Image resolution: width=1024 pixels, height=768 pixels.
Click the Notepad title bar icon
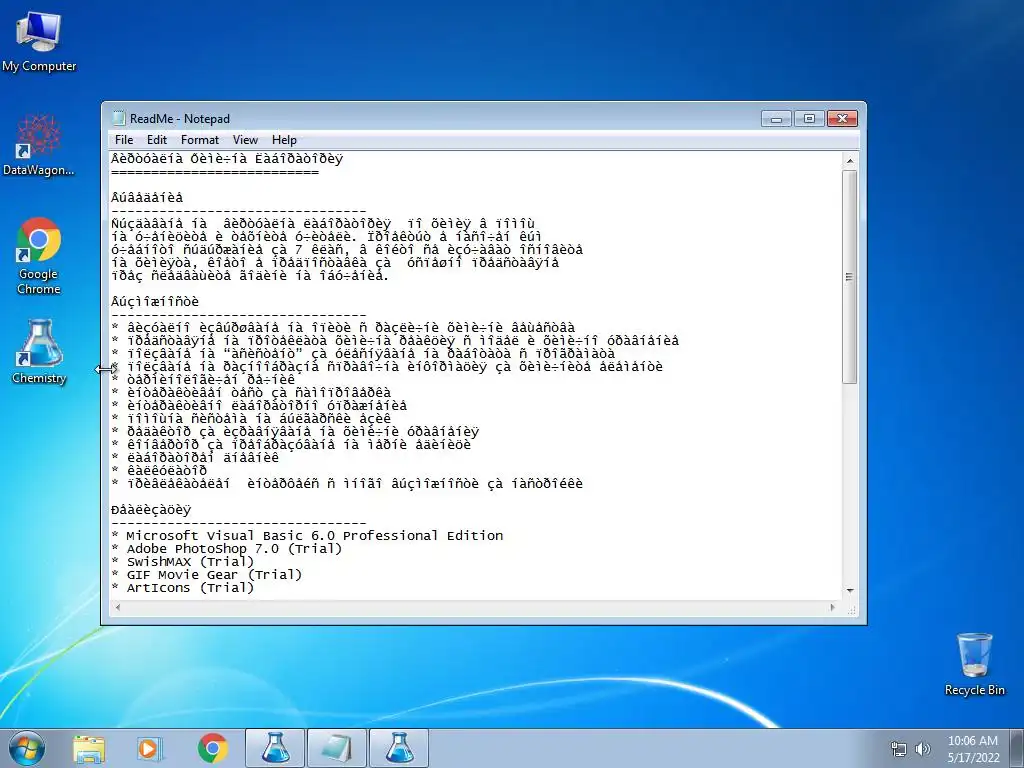pos(118,118)
